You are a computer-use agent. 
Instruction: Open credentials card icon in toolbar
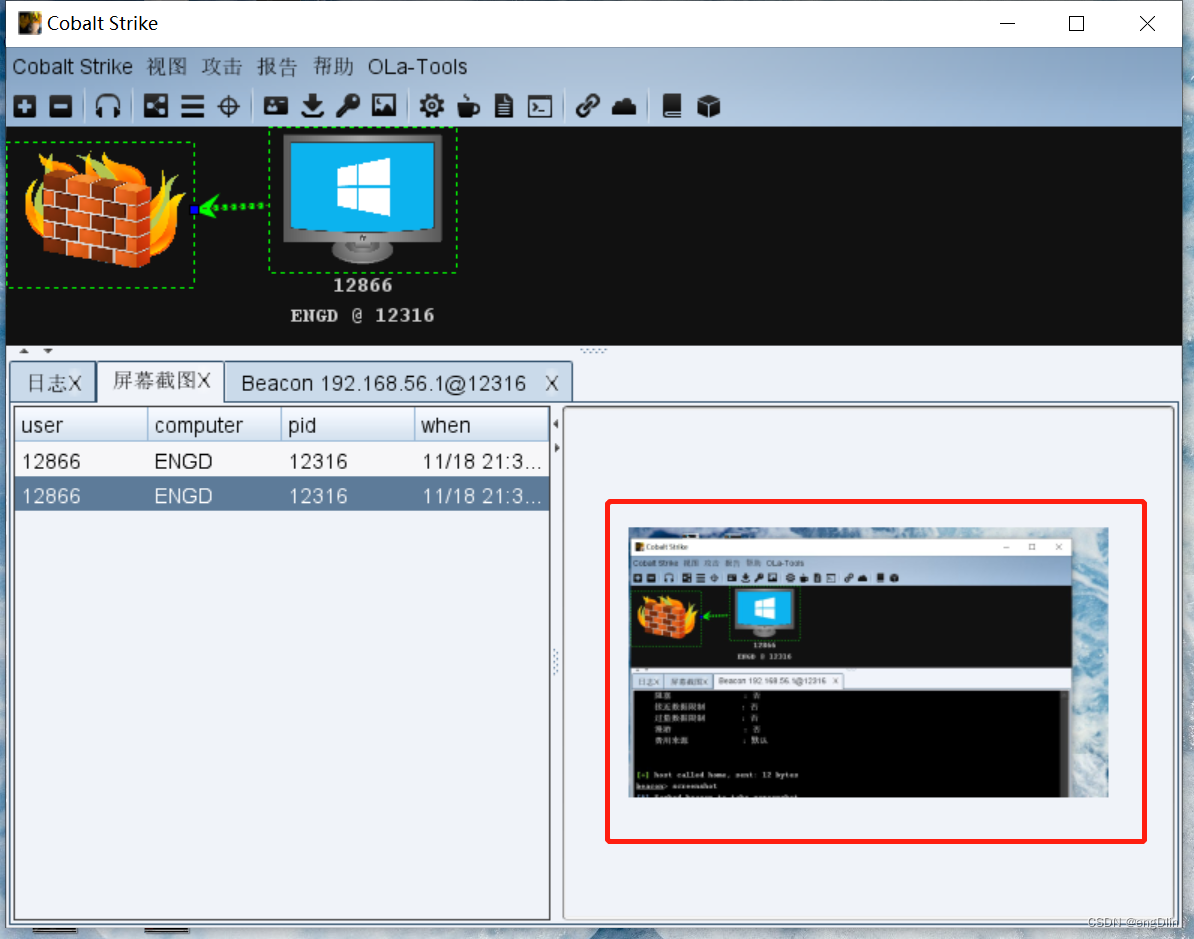point(276,107)
